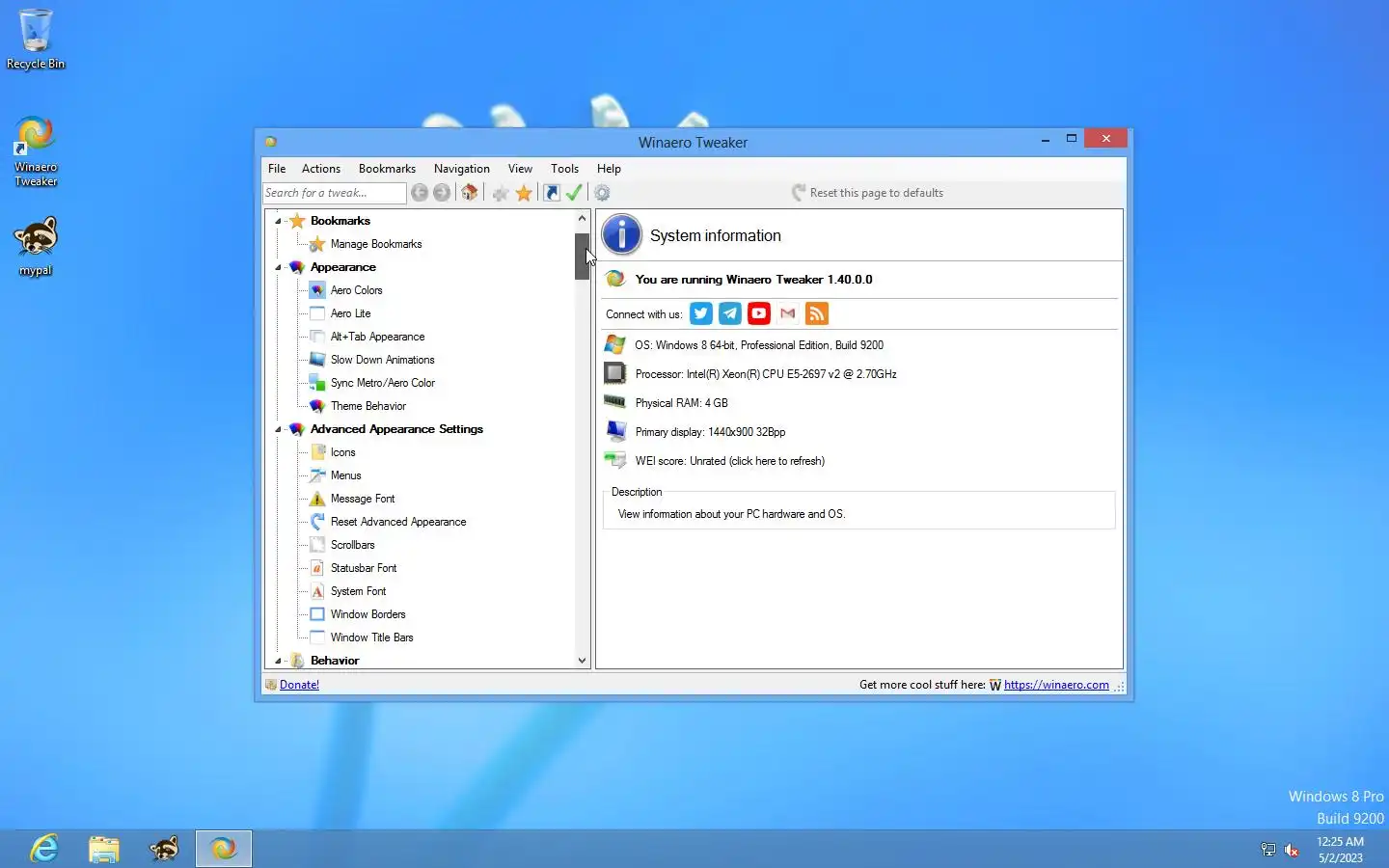Open the RSS feed icon
1389x868 pixels.
(817, 313)
